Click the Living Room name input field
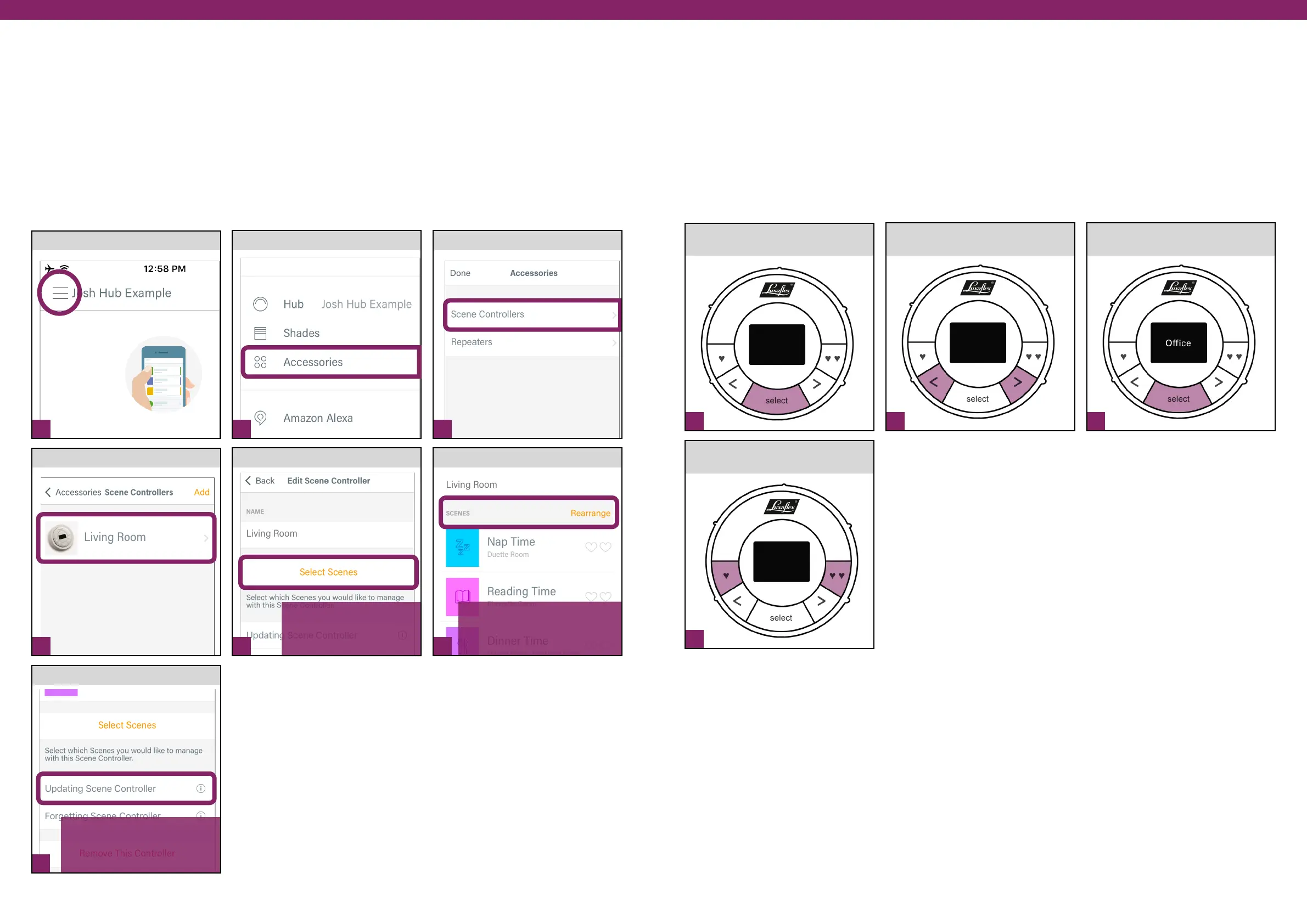This screenshot has height=924, width=1307. click(x=327, y=534)
